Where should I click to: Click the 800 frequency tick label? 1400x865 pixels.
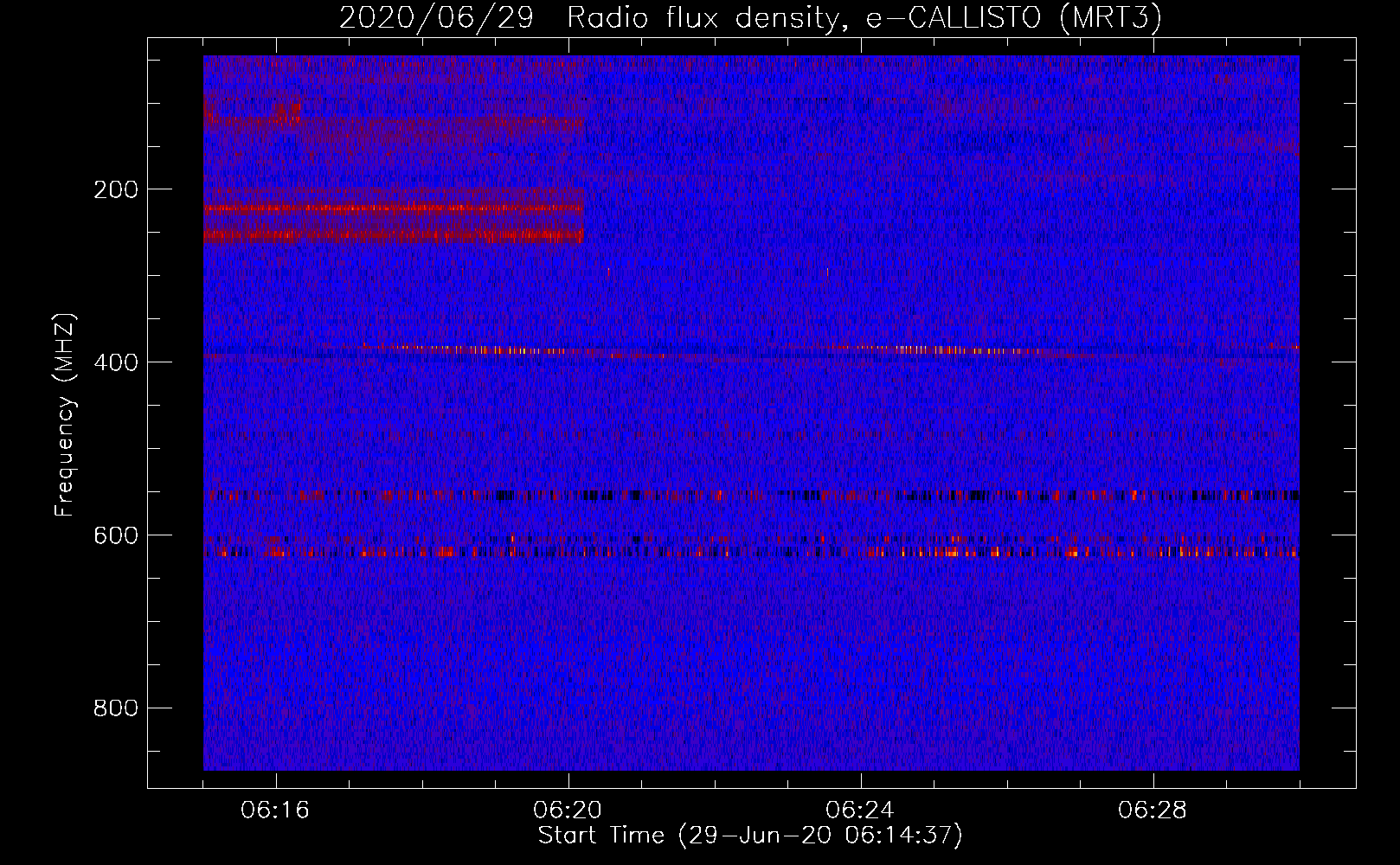click(x=116, y=708)
